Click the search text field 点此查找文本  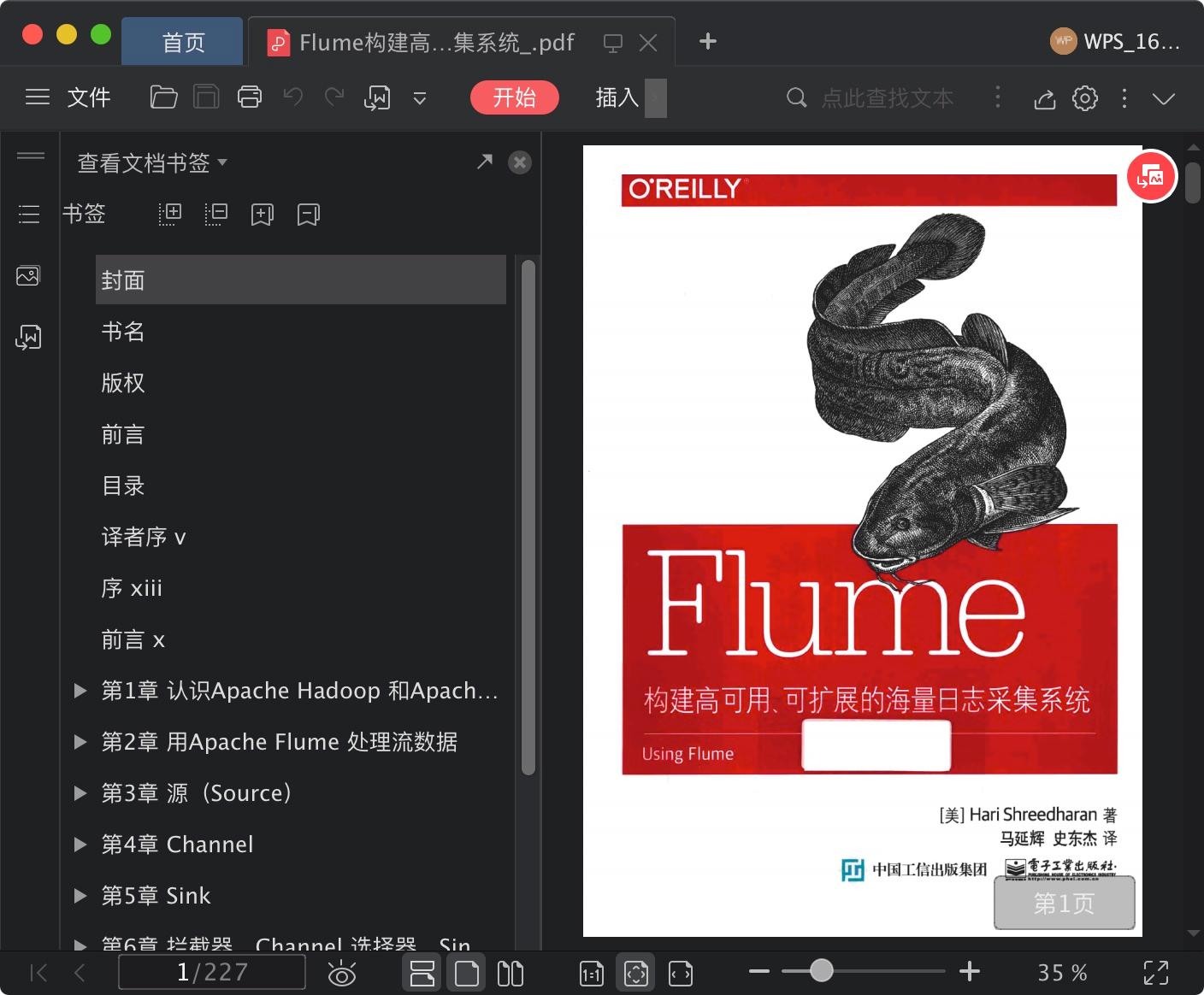(x=887, y=98)
